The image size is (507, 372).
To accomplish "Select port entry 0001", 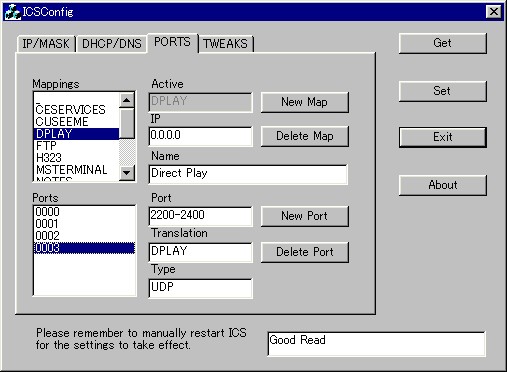I will pos(84,224).
